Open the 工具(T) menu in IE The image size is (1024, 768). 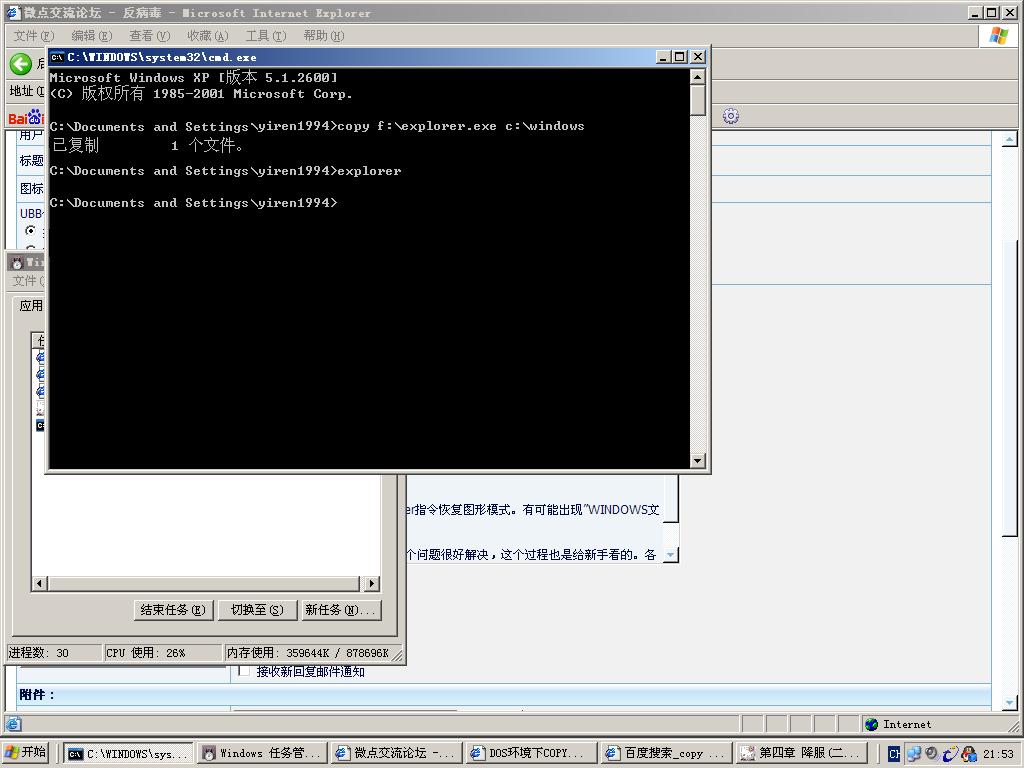tap(265, 36)
